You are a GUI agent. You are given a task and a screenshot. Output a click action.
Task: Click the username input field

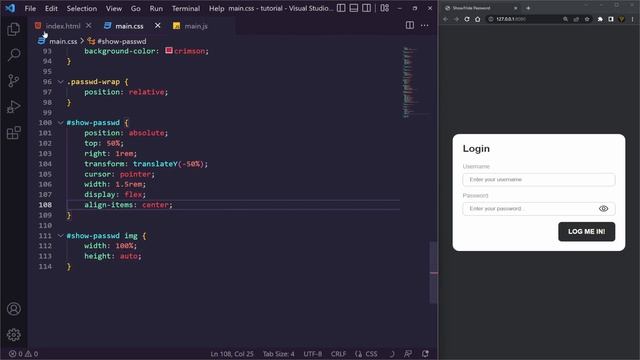pos(539,180)
